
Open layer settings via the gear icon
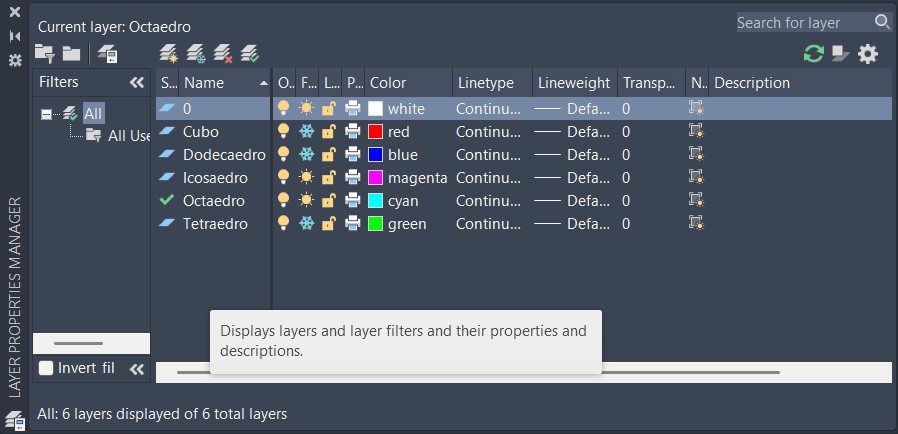point(868,54)
